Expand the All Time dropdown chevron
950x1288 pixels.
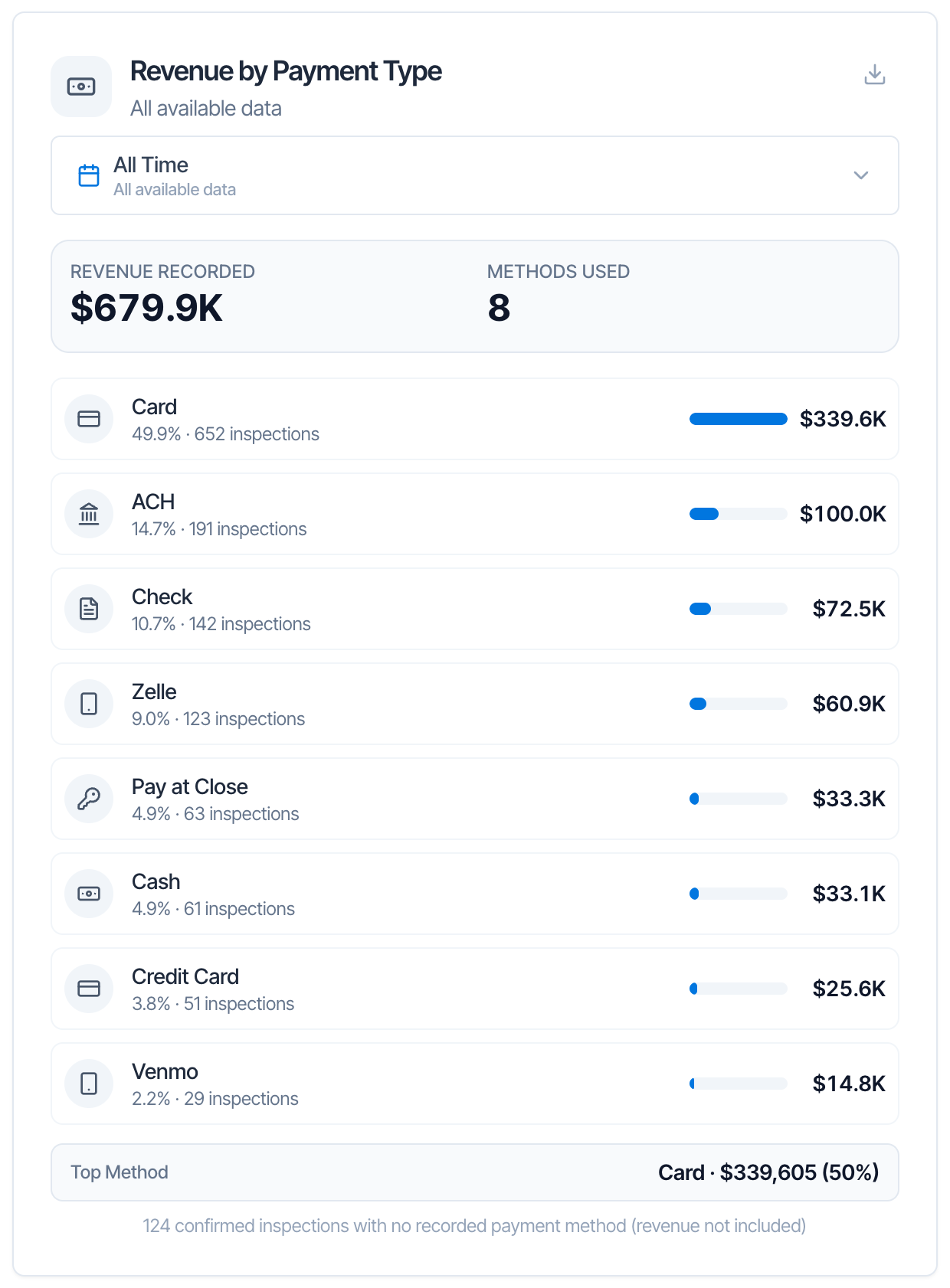click(861, 175)
